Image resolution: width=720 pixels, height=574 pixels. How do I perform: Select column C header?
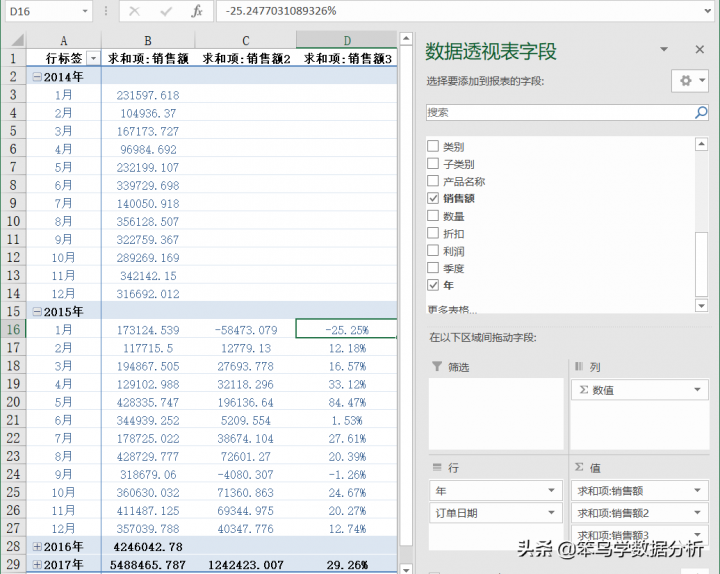tap(246, 40)
